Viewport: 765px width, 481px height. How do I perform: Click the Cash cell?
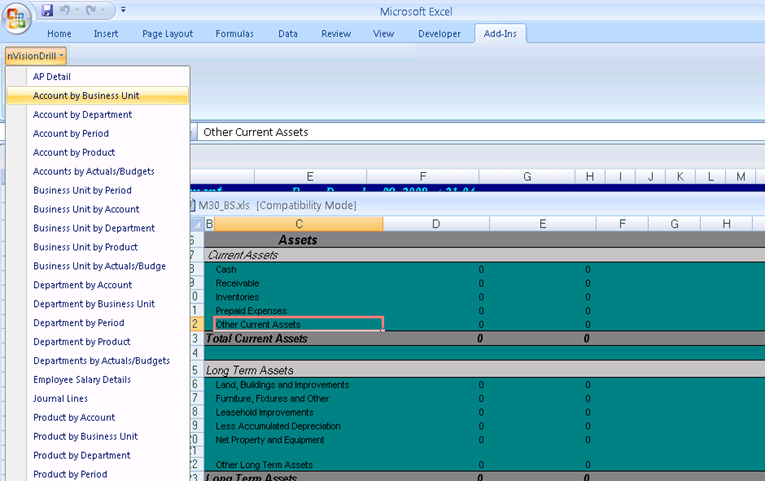299,269
